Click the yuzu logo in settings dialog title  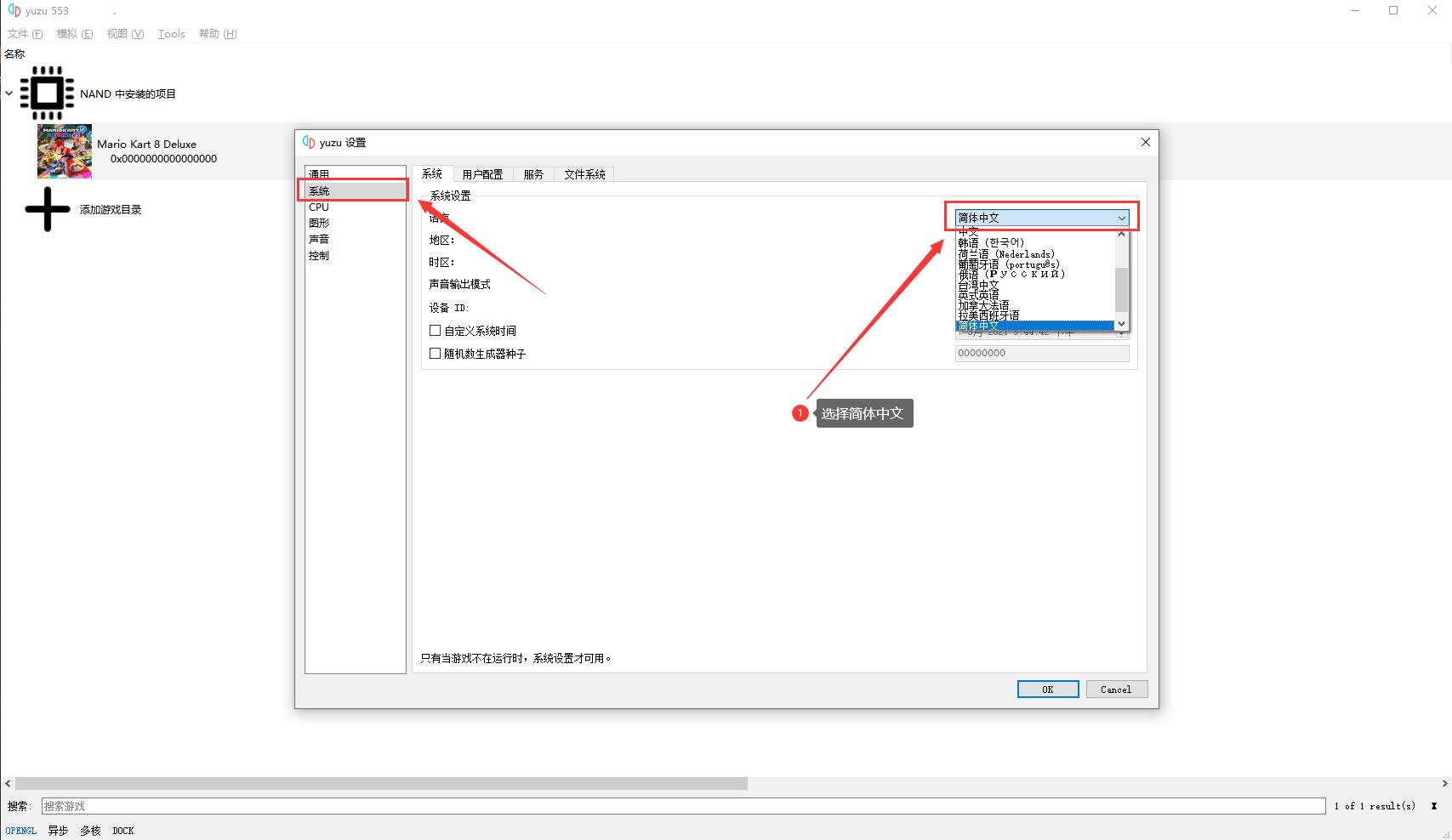click(x=309, y=142)
